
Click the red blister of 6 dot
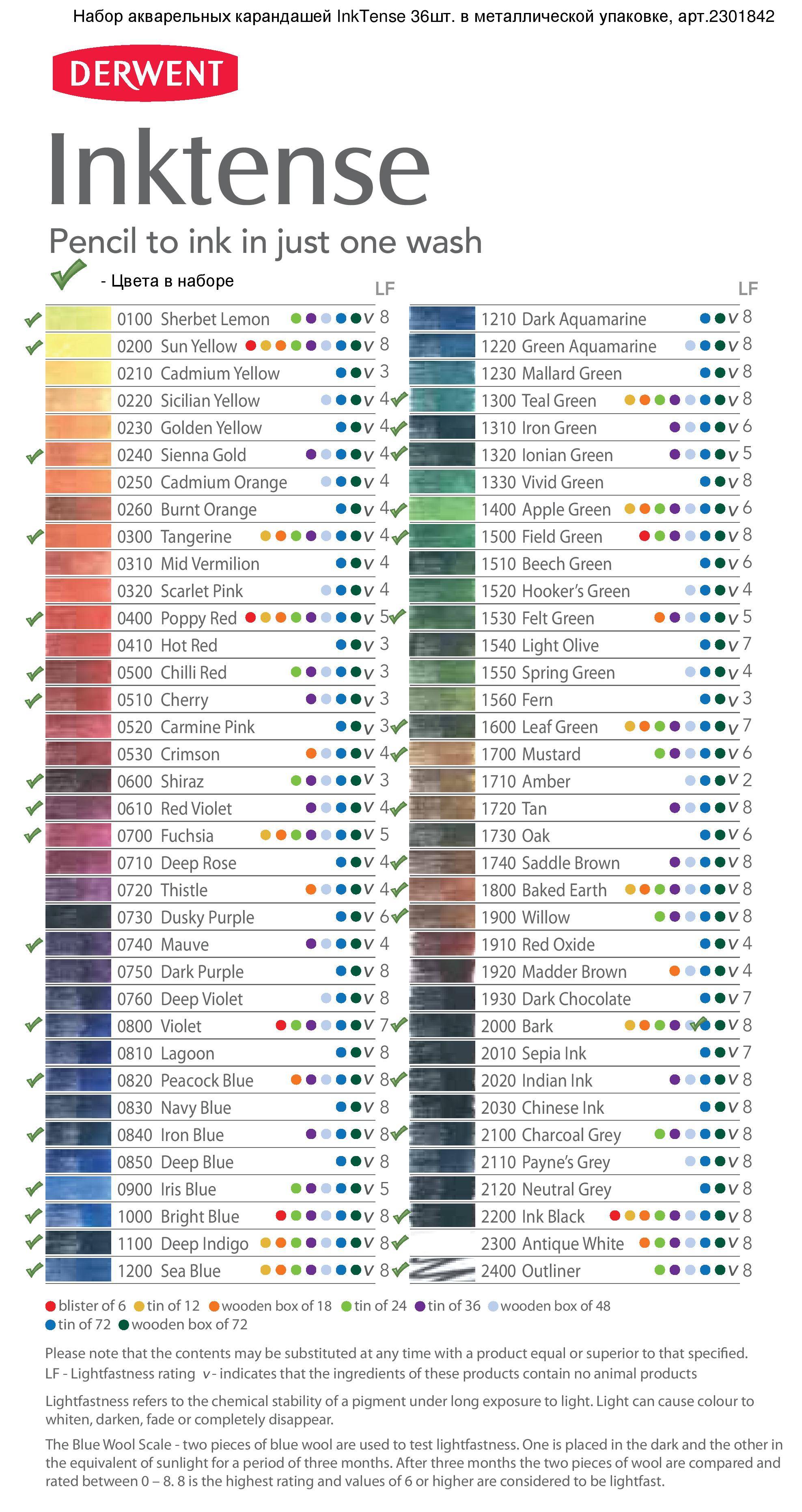(50, 1306)
